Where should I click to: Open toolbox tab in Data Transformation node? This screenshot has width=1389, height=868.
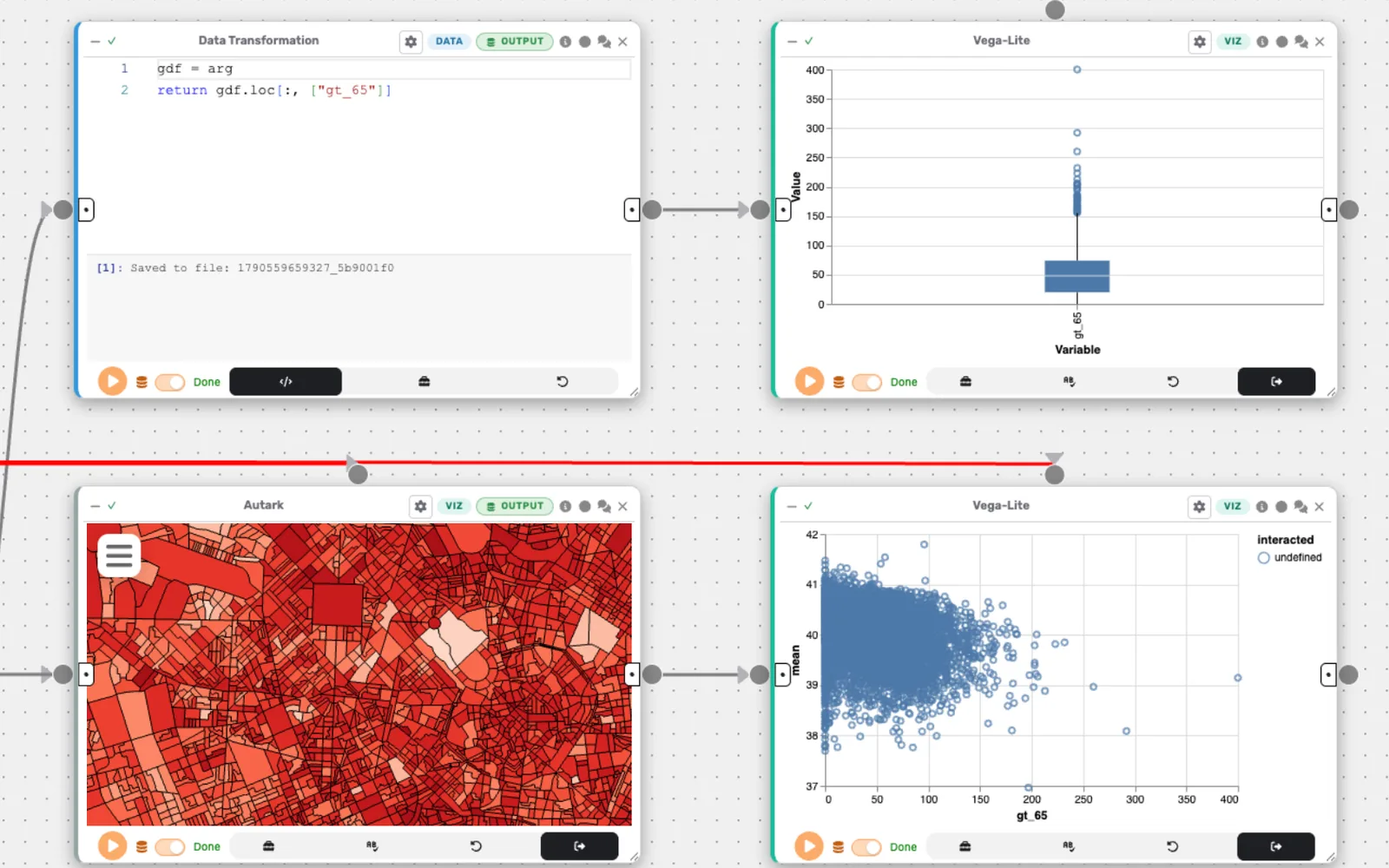click(x=424, y=381)
